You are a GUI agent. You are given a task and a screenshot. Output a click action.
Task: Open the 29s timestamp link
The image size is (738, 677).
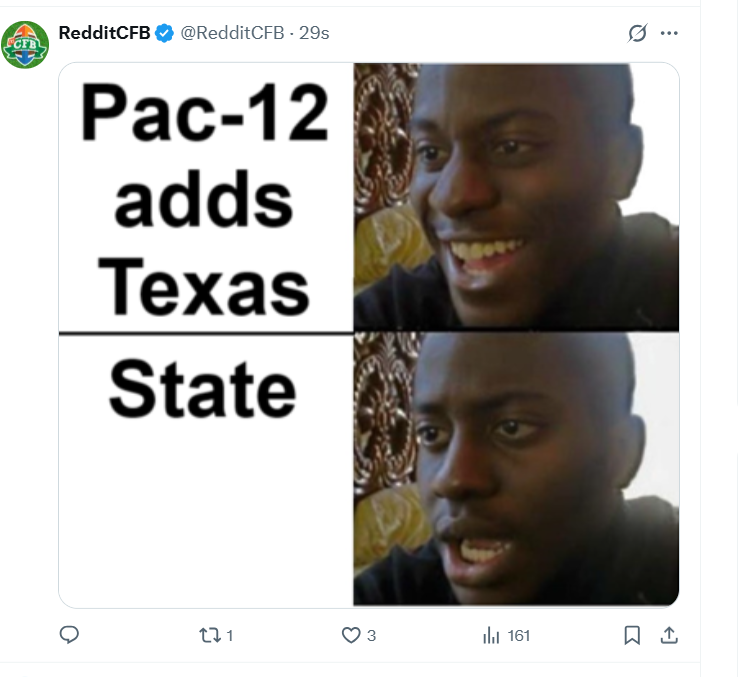click(x=314, y=33)
